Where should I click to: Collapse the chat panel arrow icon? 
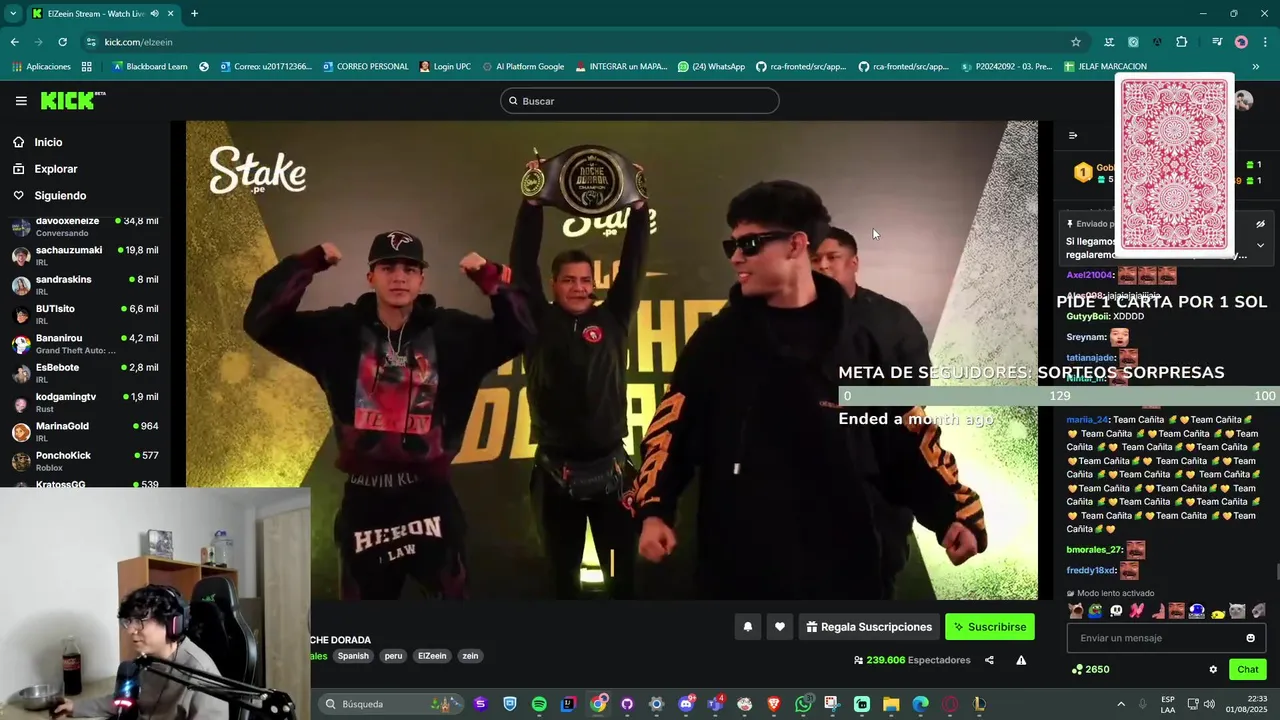[x=1073, y=136]
